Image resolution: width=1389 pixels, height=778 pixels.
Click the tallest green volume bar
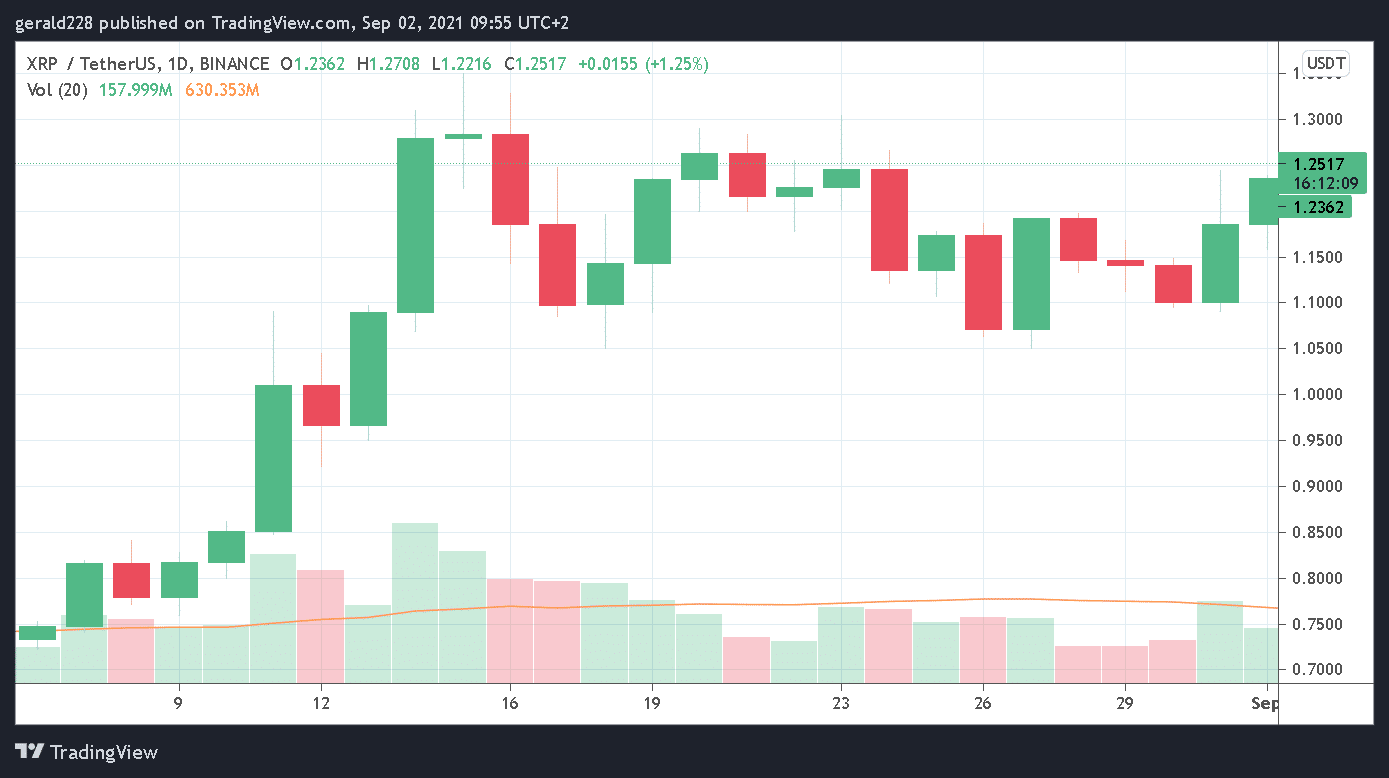coord(415,600)
